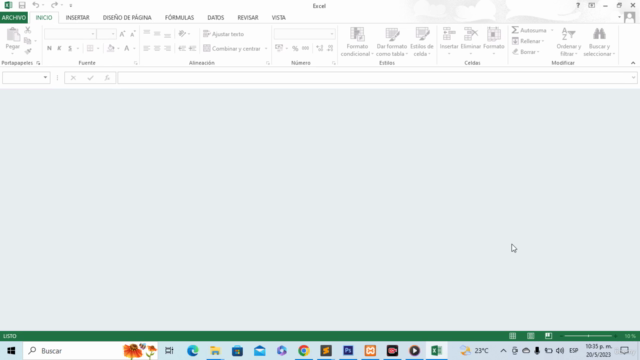Click the text orientation icon

pyautogui.click(x=182, y=34)
